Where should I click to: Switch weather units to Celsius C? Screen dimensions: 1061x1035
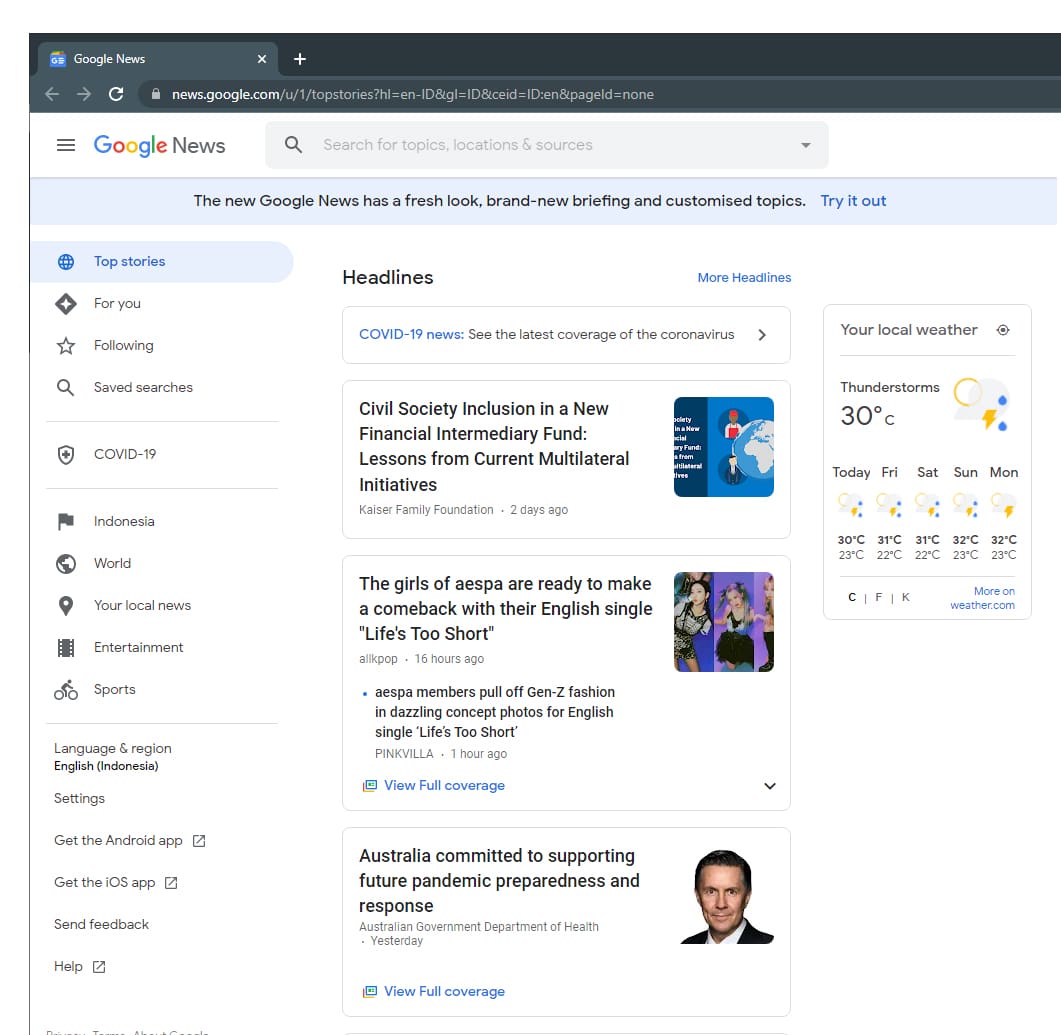pyautogui.click(x=851, y=597)
